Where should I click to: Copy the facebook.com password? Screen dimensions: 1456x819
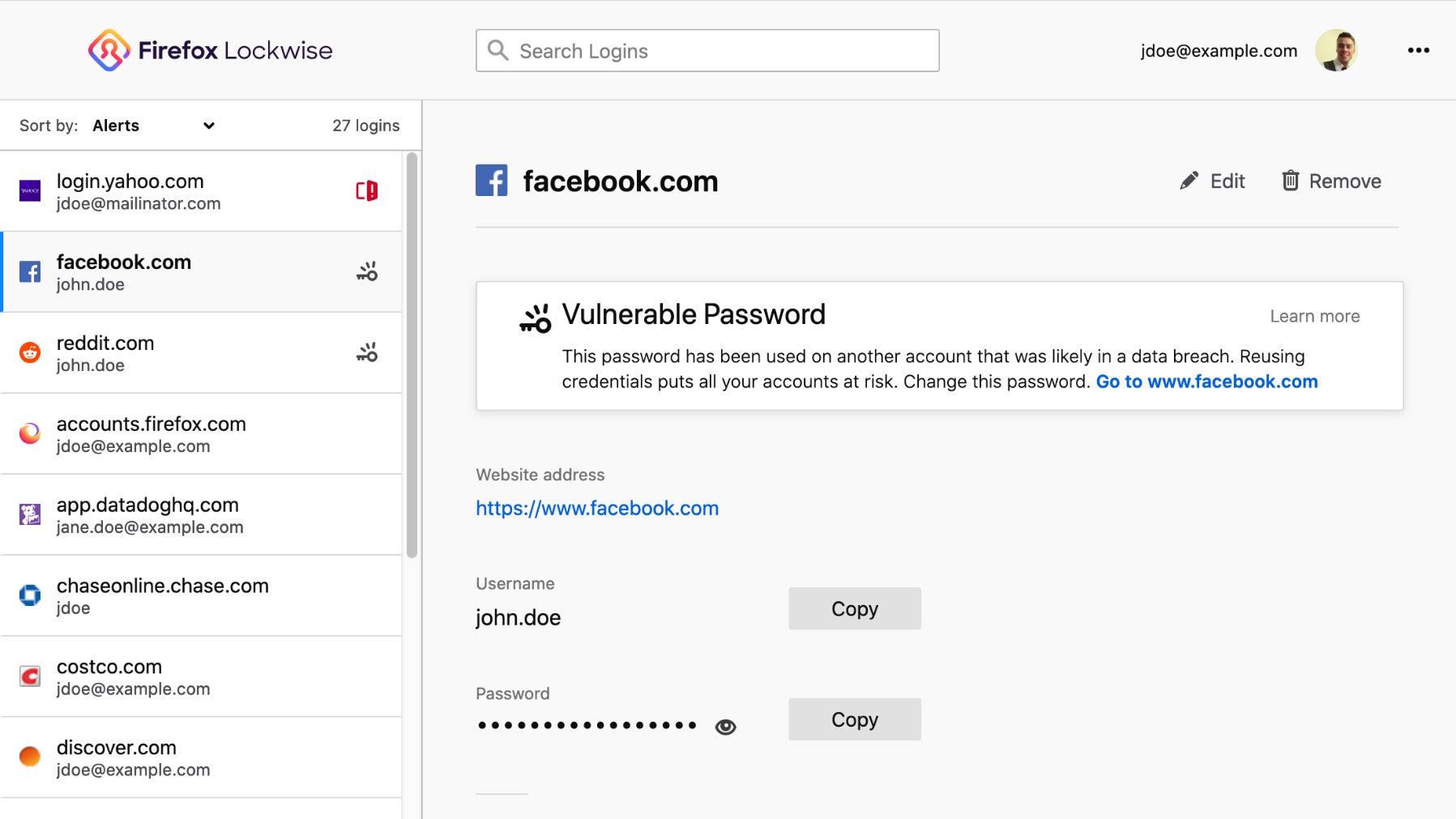click(854, 719)
